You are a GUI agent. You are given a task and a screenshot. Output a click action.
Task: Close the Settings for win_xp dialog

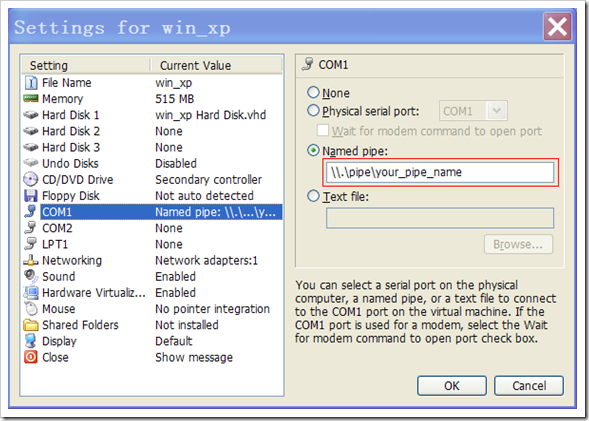coord(557,27)
